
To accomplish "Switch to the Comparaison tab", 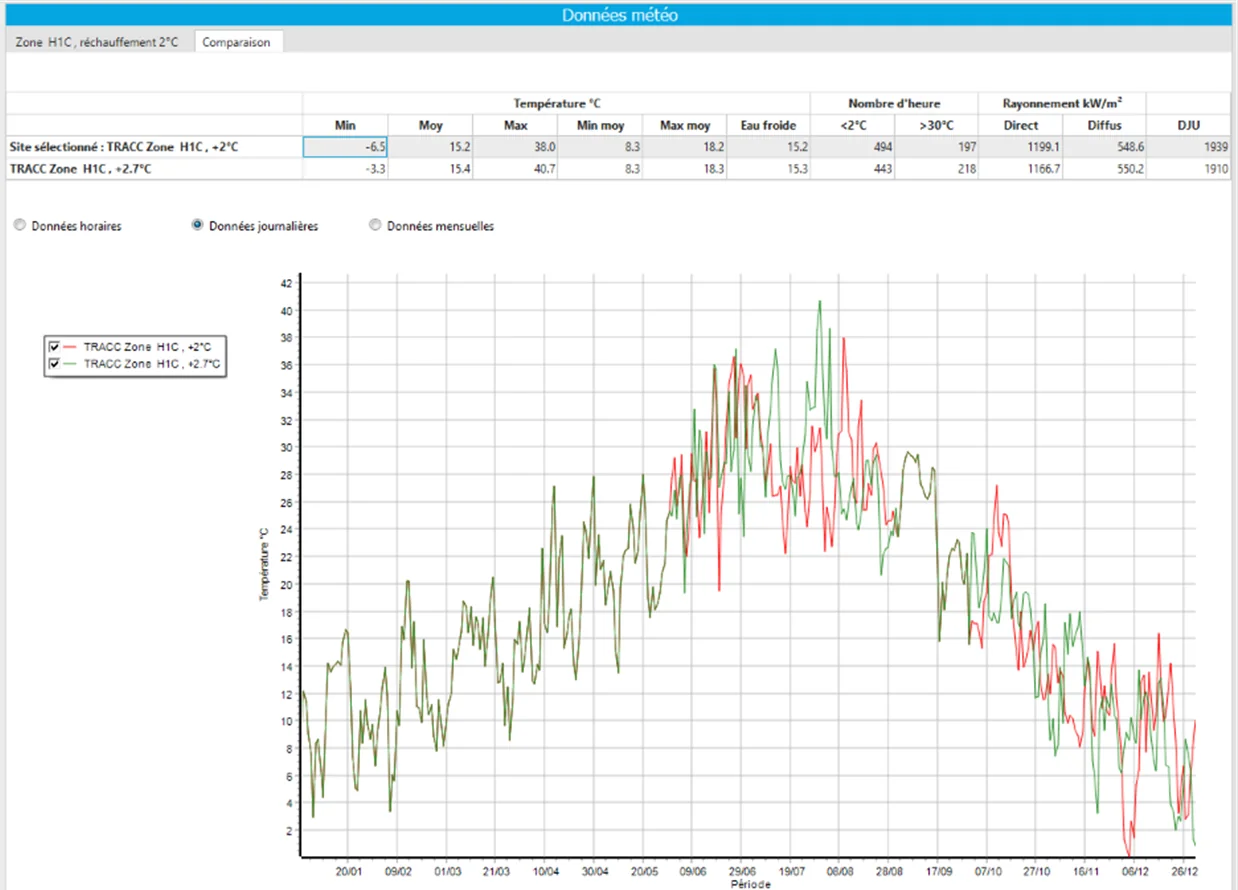I will point(236,42).
